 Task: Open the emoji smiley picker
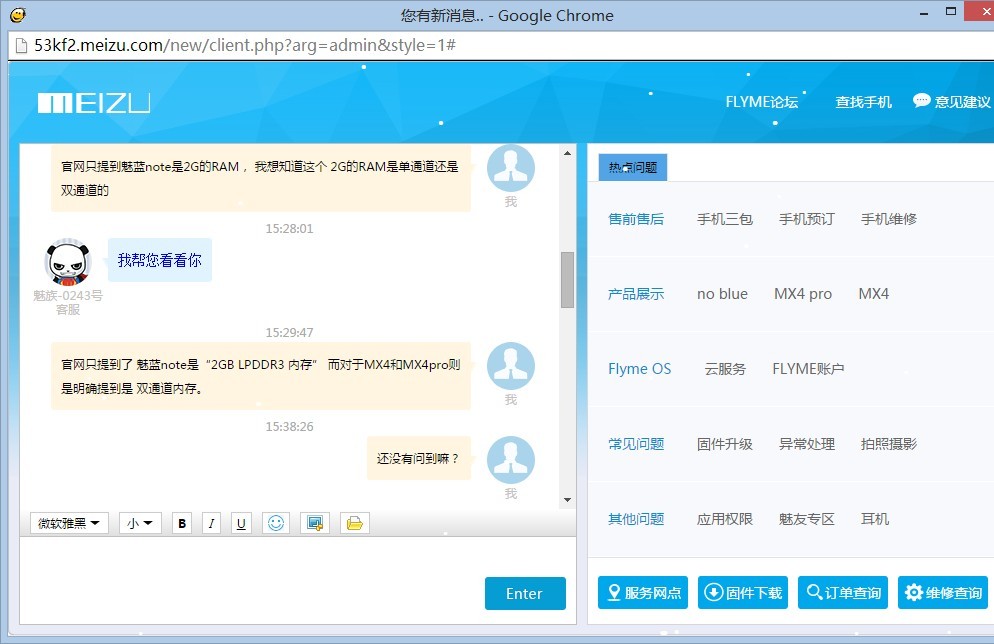tap(276, 524)
